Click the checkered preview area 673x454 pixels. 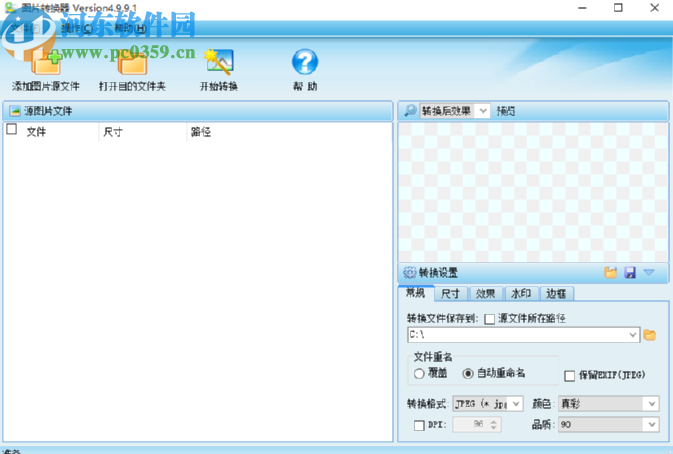533,192
